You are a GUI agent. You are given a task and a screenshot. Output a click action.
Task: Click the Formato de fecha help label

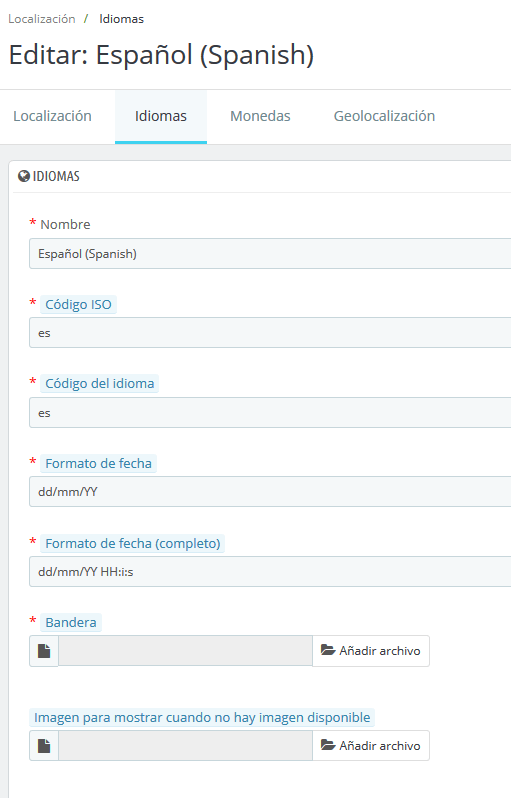pyautogui.click(x=98, y=464)
